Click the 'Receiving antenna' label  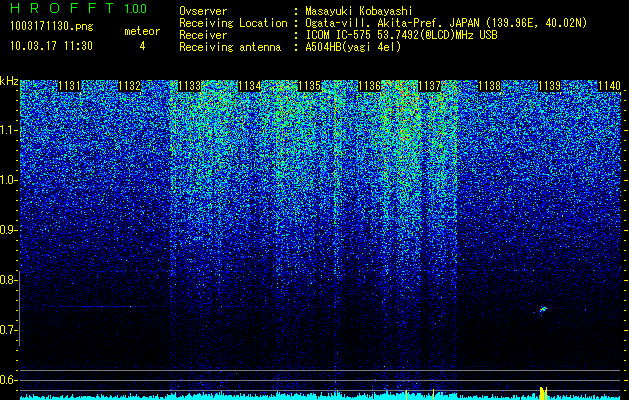click(230, 47)
